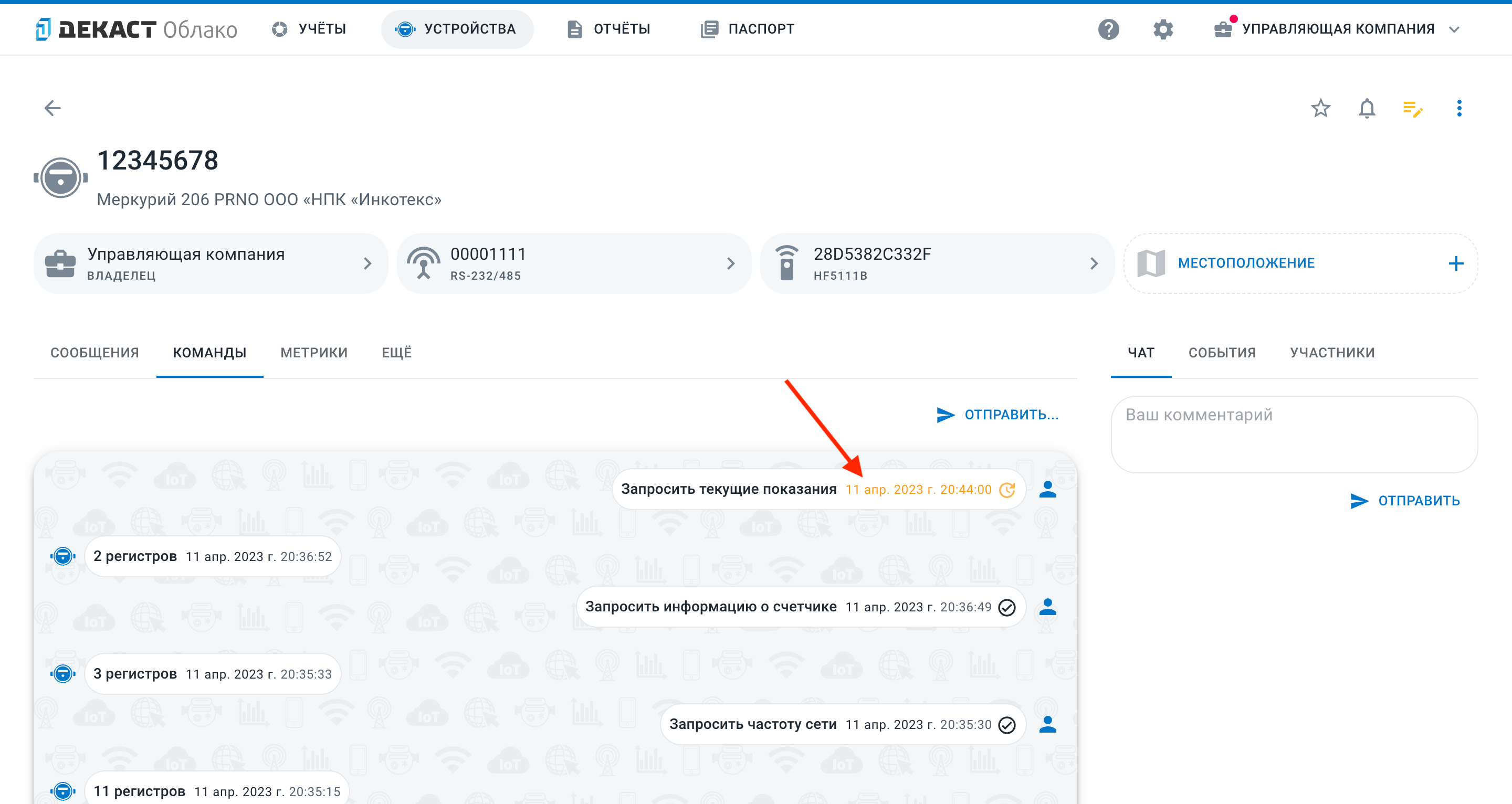Click the antenna icon in 00001111 card

(x=424, y=263)
